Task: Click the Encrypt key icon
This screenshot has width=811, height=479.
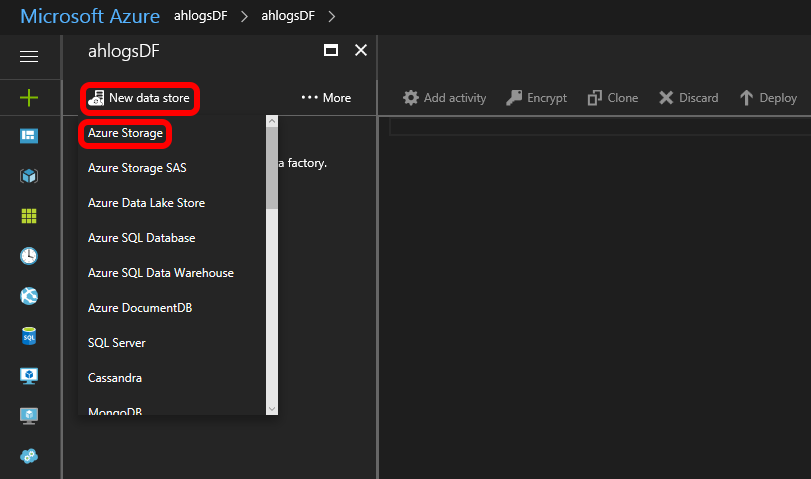Action: [x=514, y=98]
